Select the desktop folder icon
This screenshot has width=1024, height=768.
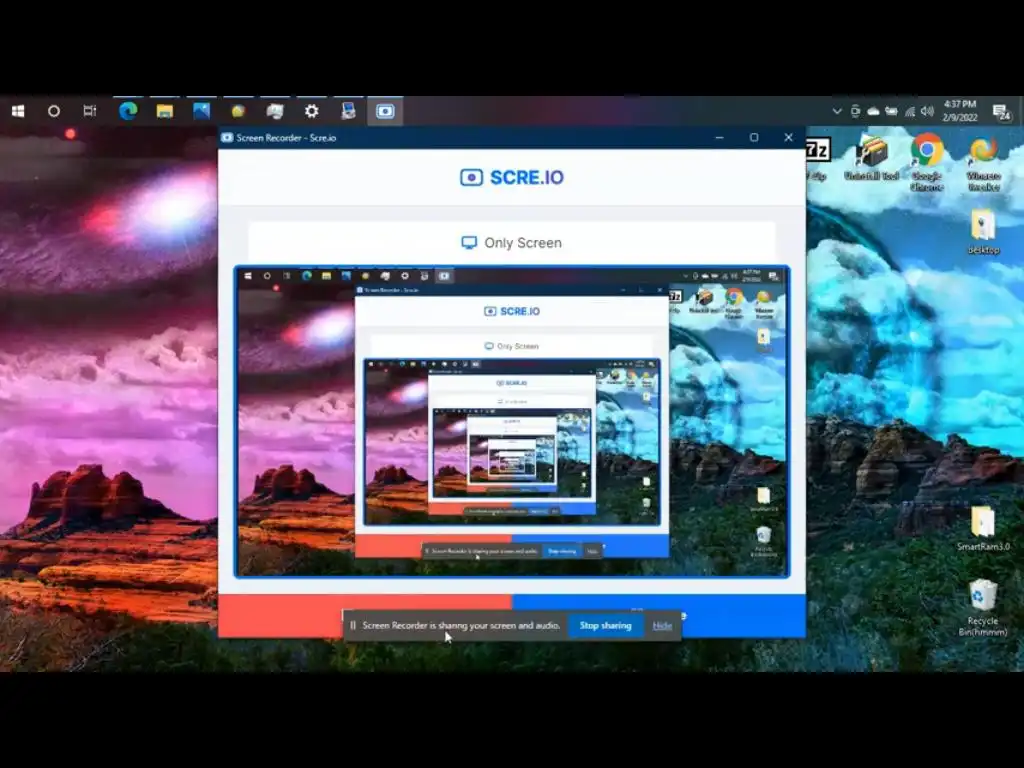pyautogui.click(x=984, y=232)
